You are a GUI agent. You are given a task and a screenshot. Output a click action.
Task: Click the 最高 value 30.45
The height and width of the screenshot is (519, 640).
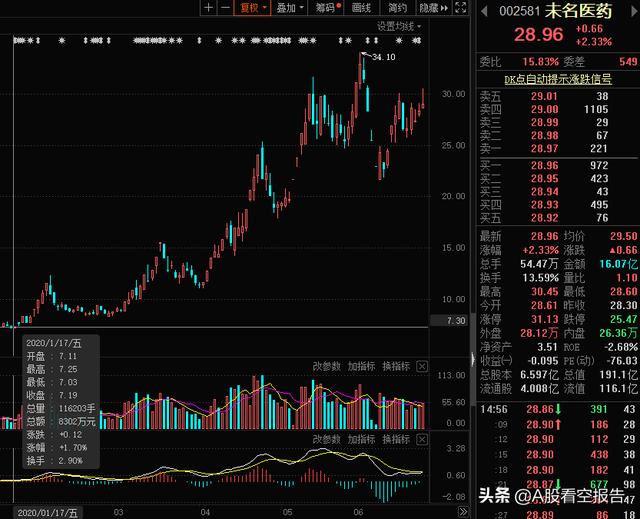click(x=544, y=292)
